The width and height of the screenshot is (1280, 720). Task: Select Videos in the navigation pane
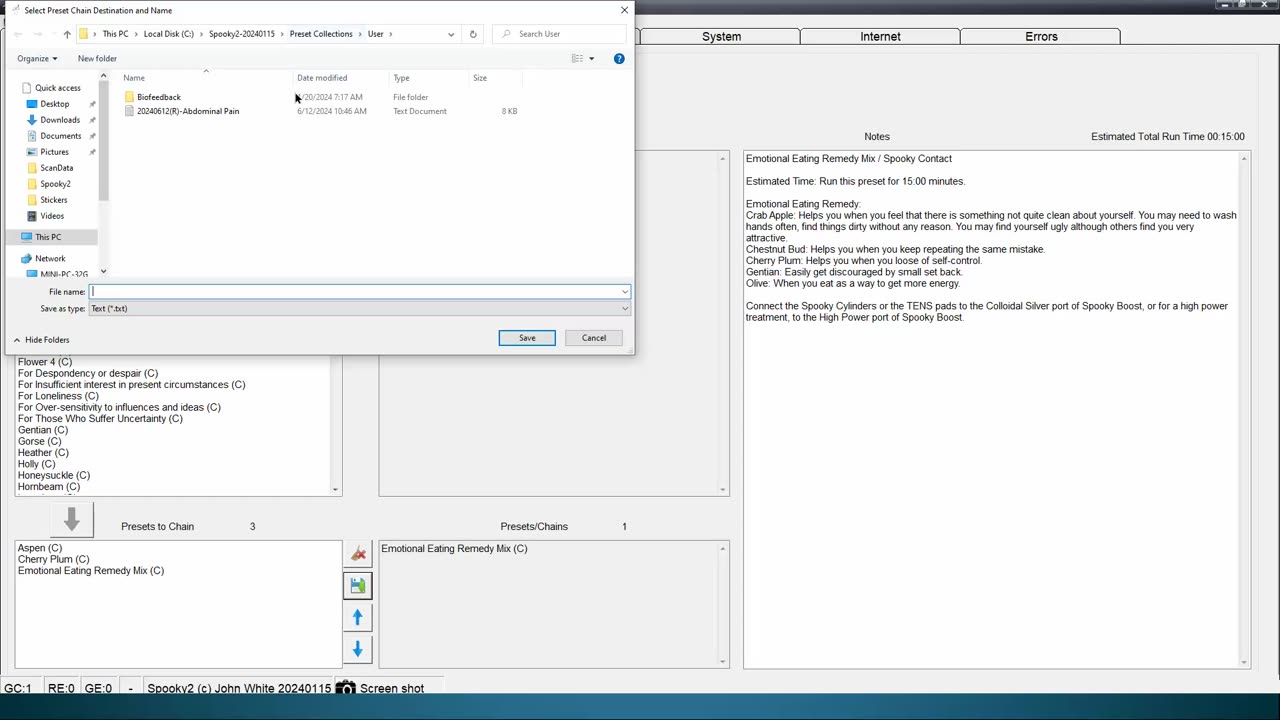(51, 216)
